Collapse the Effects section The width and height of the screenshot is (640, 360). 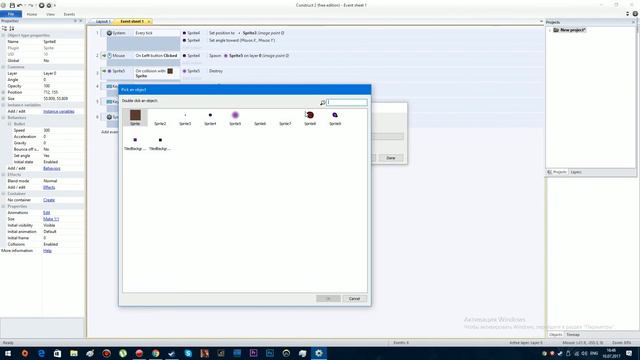click(3, 175)
